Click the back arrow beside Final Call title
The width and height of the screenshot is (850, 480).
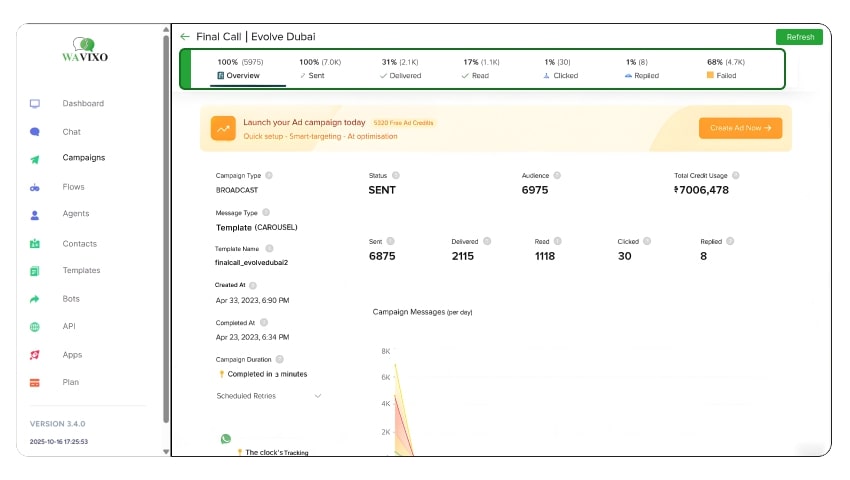click(185, 37)
